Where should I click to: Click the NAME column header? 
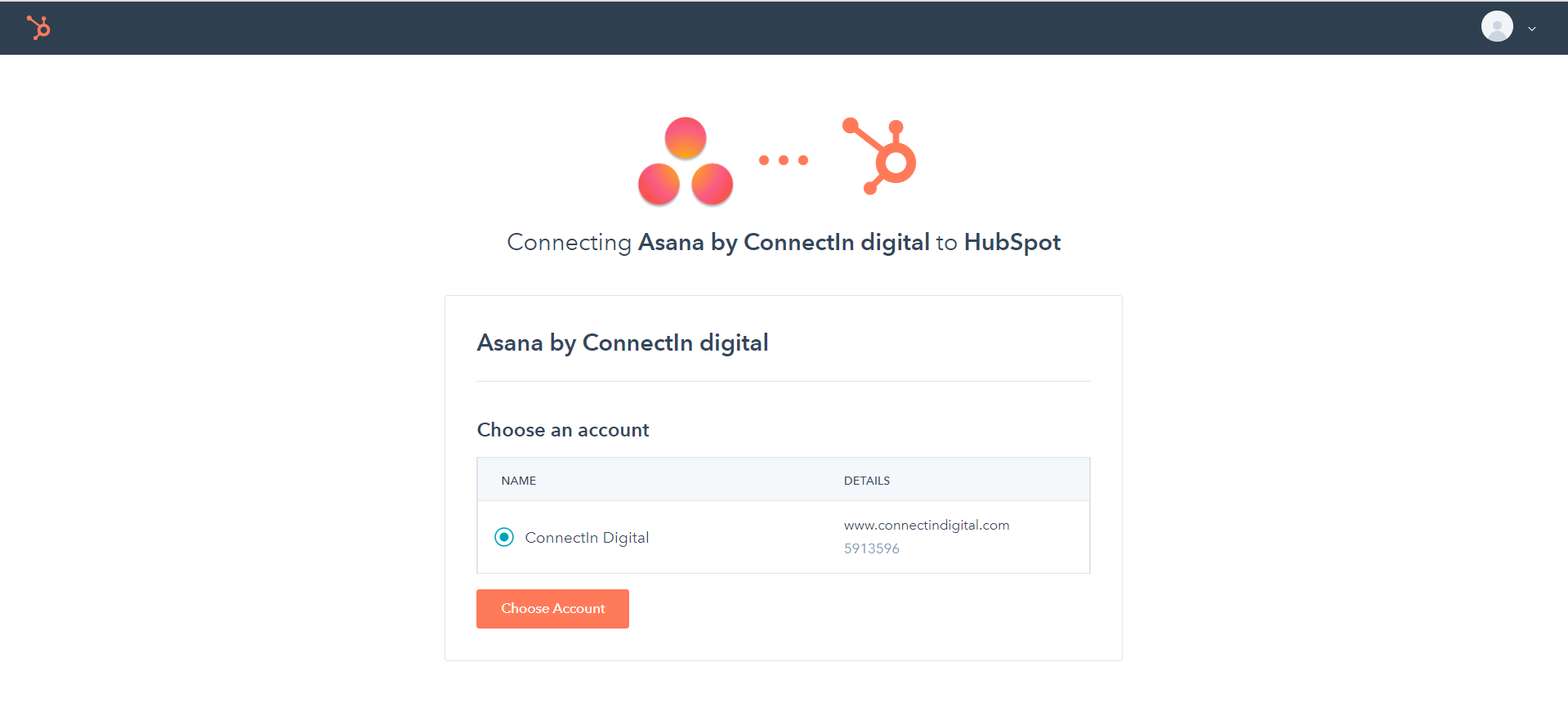[x=519, y=481]
